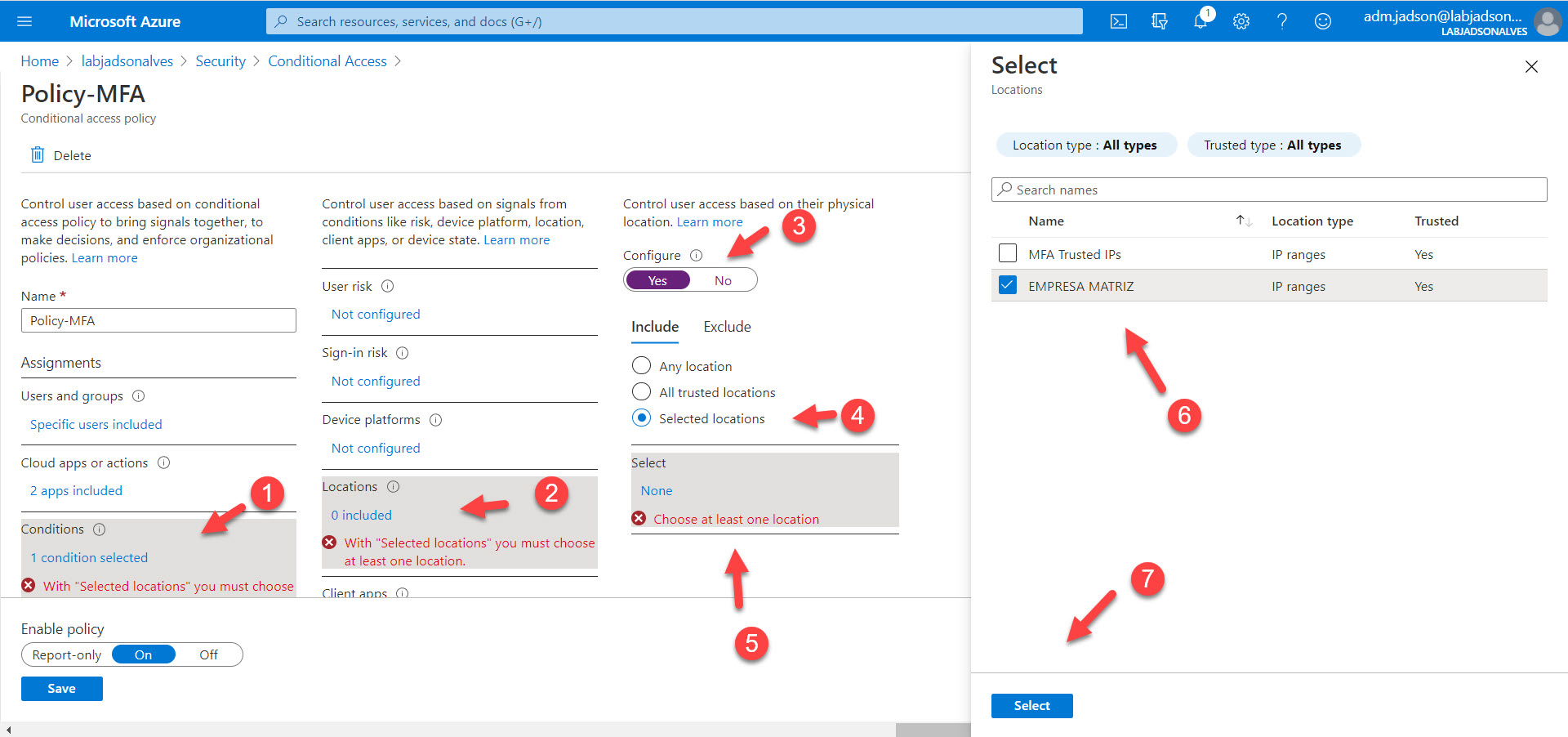
Task: Sort the list by Name column arrows
Action: [1244, 221]
